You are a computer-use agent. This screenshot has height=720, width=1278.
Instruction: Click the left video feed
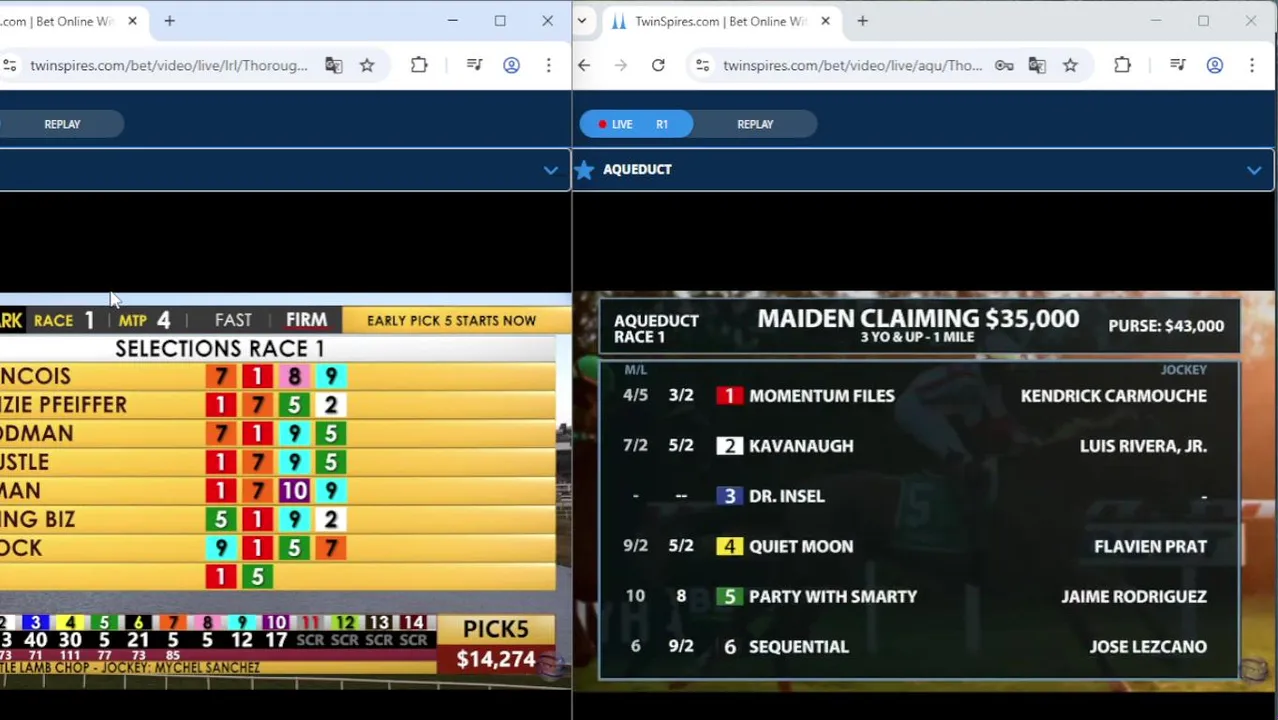(x=285, y=490)
